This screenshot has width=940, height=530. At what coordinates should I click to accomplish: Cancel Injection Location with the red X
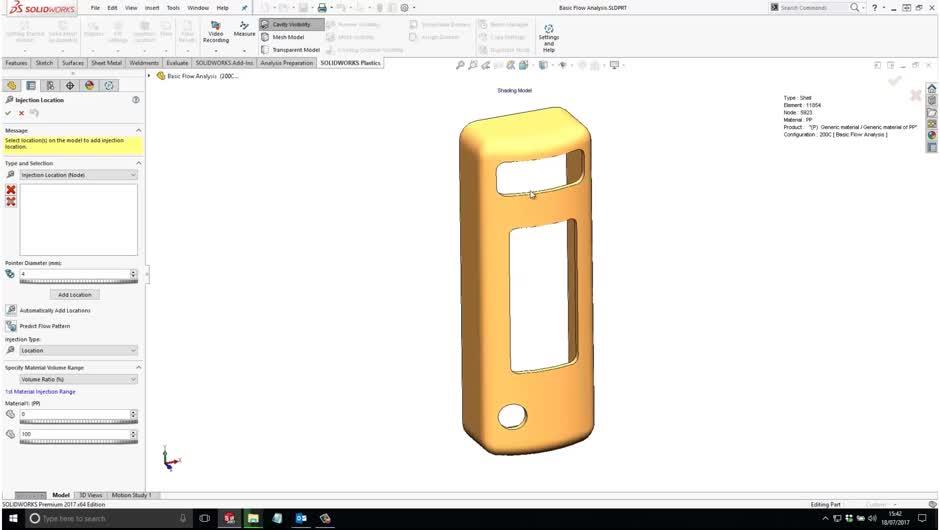pos(21,113)
